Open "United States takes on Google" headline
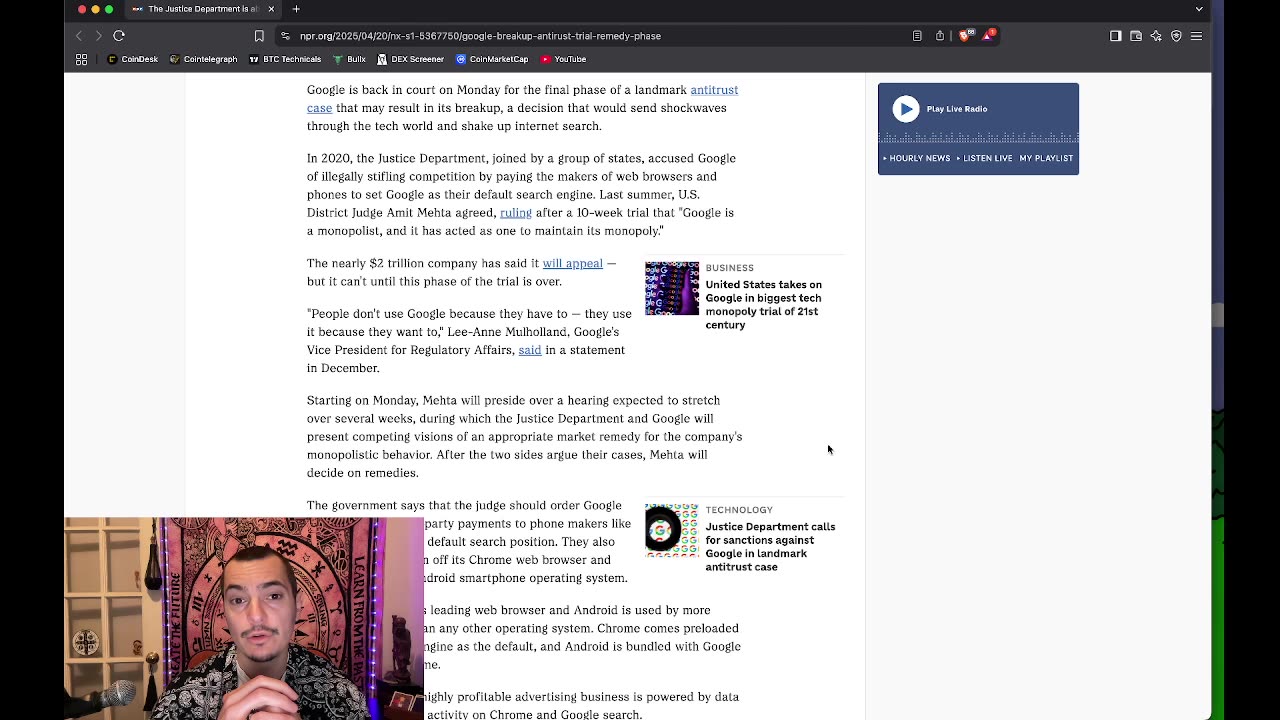This screenshot has height=720, width=1280. (x=764, y=305)
